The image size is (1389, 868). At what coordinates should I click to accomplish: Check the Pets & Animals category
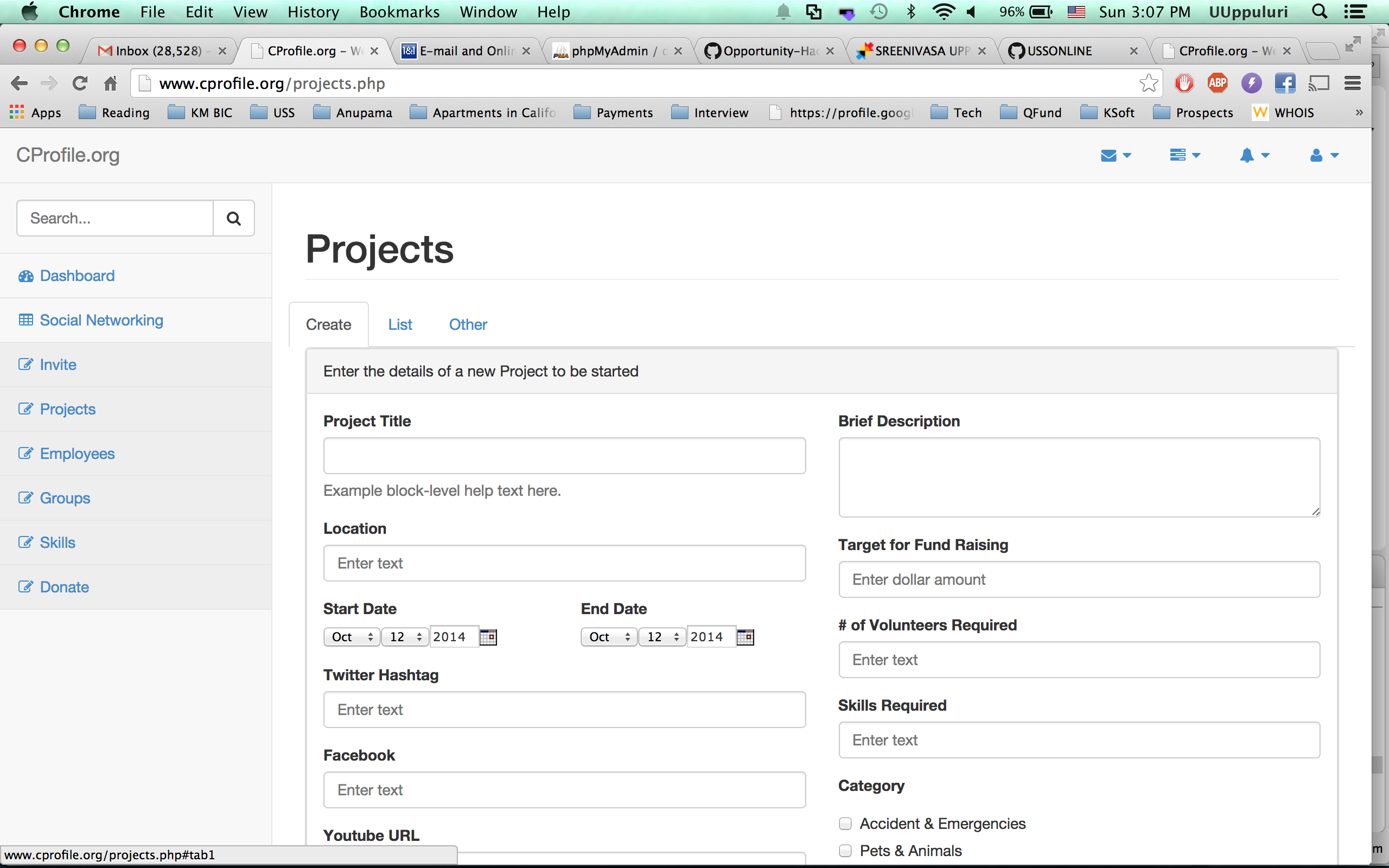[x=845, y=851]
